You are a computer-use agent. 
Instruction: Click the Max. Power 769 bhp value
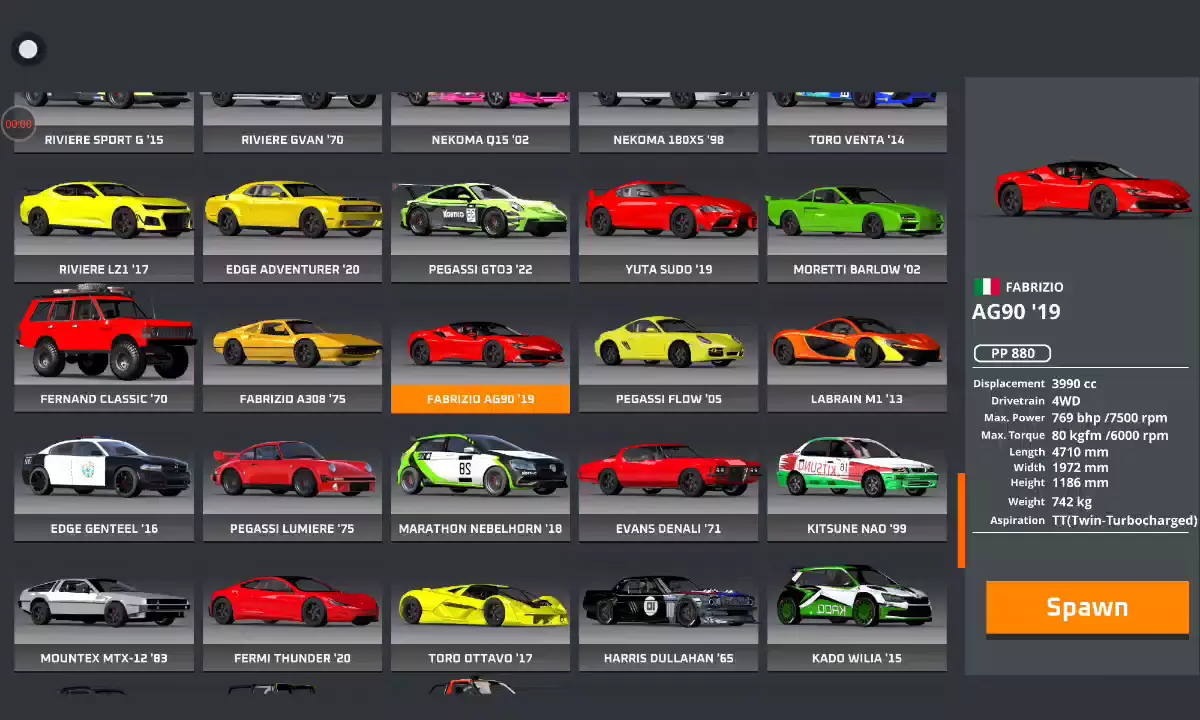click(x=1109, y=418)
